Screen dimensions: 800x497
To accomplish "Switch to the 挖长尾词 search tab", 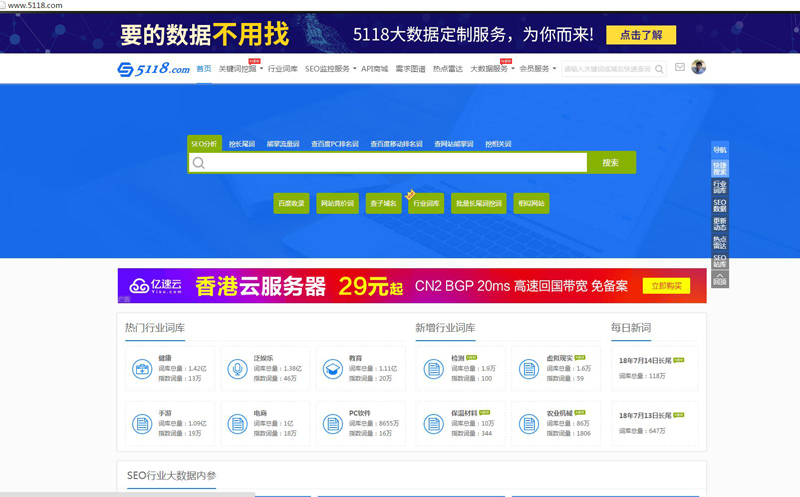I will tap(242, 144).
